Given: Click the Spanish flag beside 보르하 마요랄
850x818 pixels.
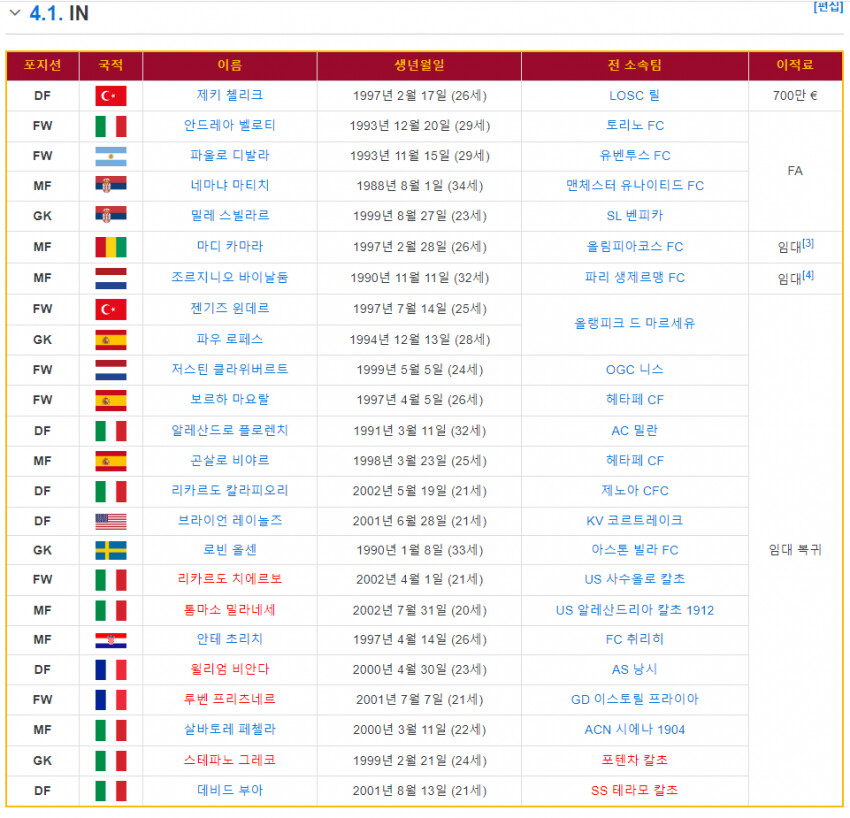Looking at the screenshot, I should point(111,400).
